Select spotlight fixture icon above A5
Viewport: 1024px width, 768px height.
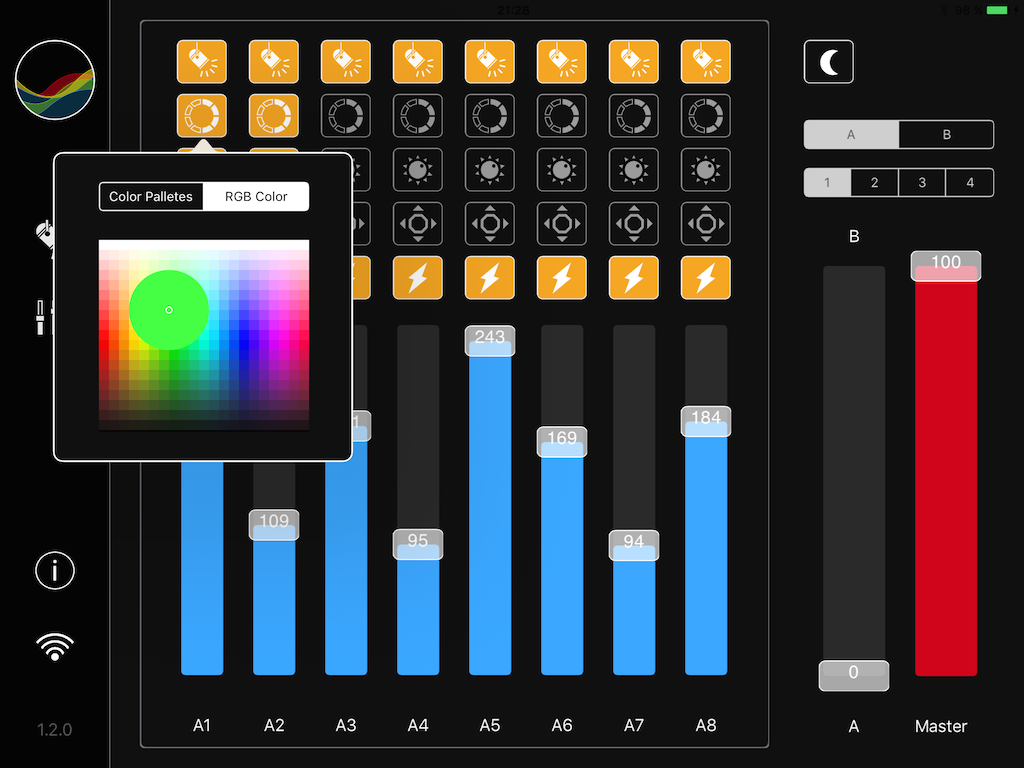click(x=490, y=62)
